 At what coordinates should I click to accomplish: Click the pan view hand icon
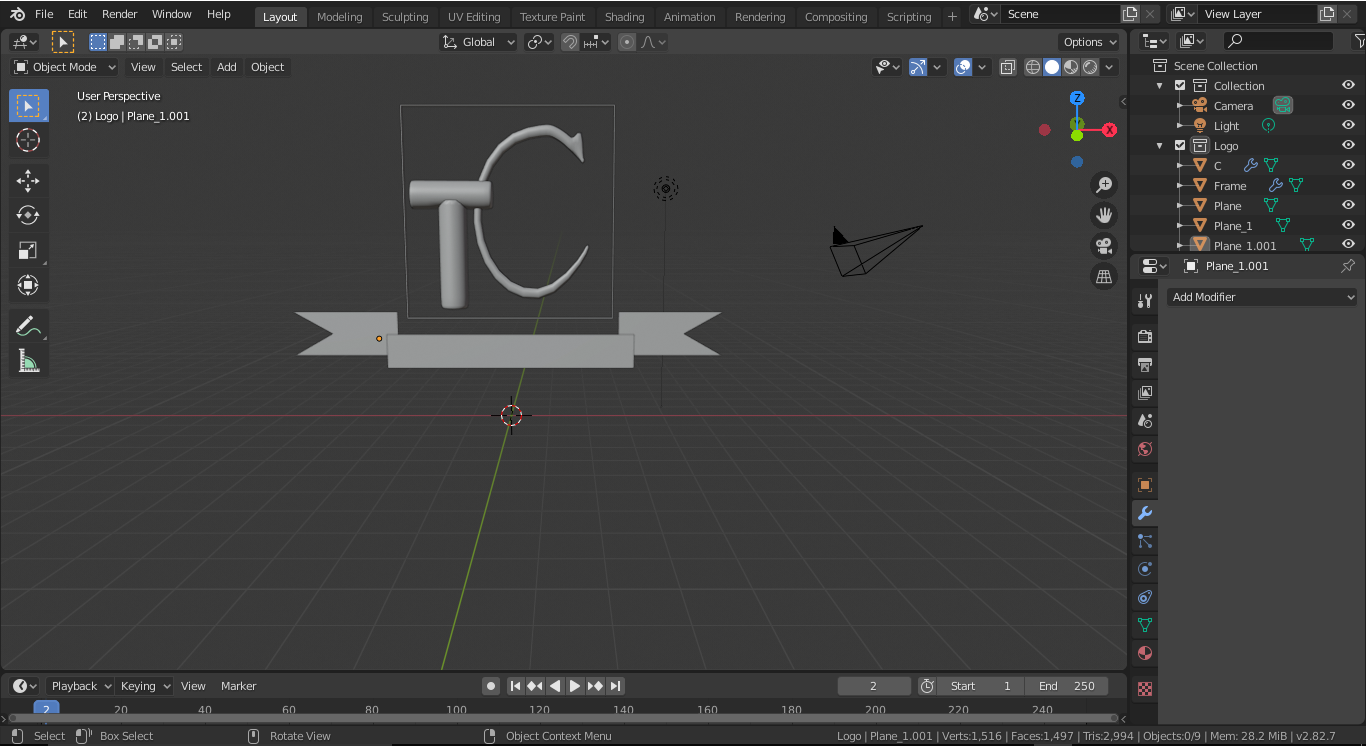click(x=1104, y=215)
